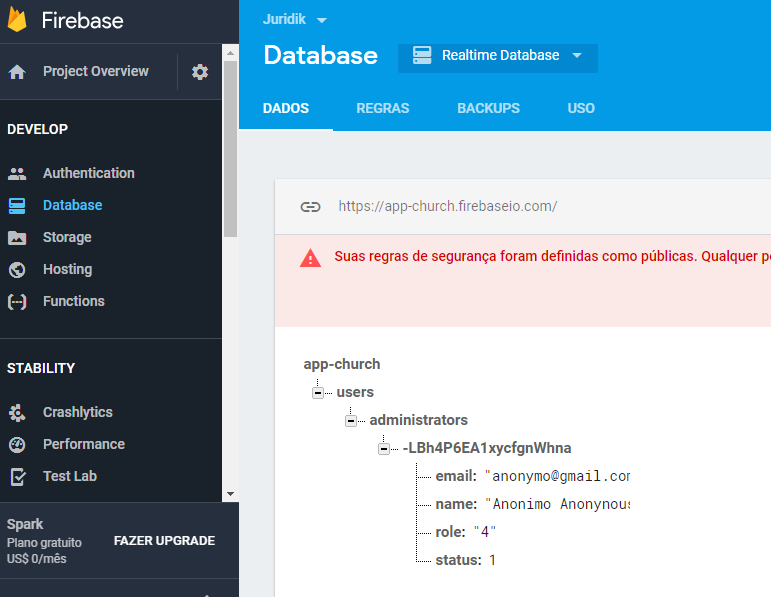Switch to the BACKUPS tab

pyautogui.click(x=488, y=108)
